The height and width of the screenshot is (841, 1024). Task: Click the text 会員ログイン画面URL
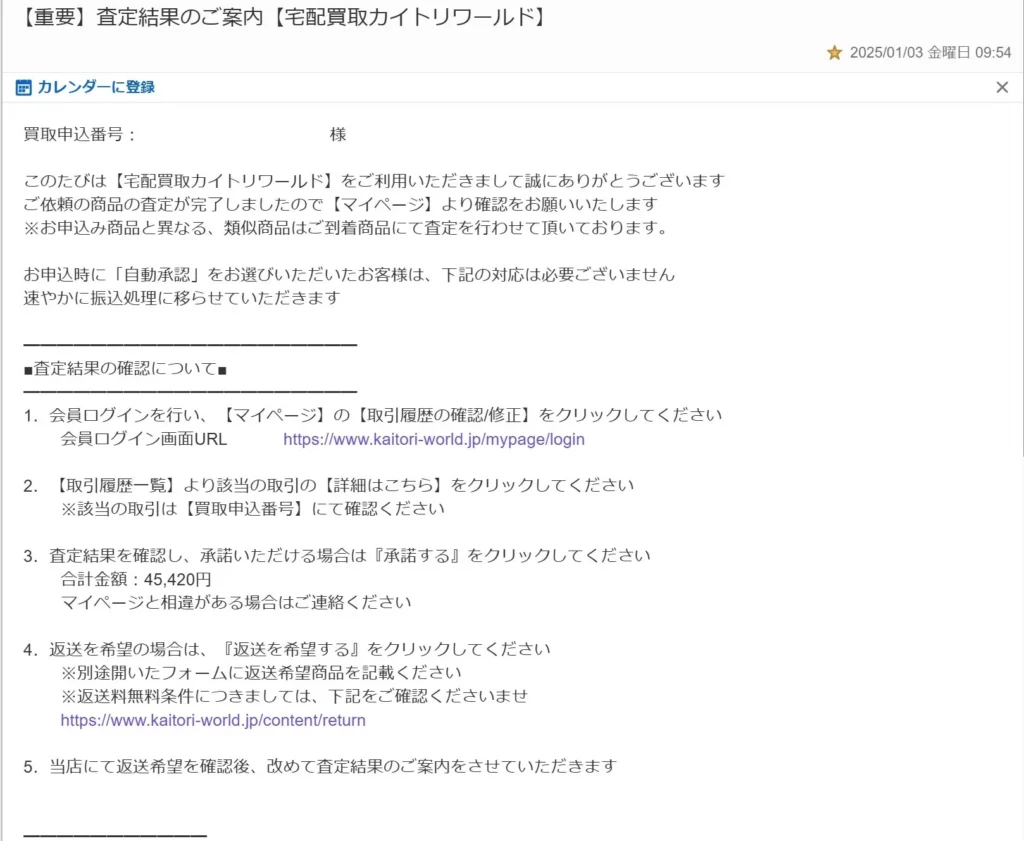(144, 439)
